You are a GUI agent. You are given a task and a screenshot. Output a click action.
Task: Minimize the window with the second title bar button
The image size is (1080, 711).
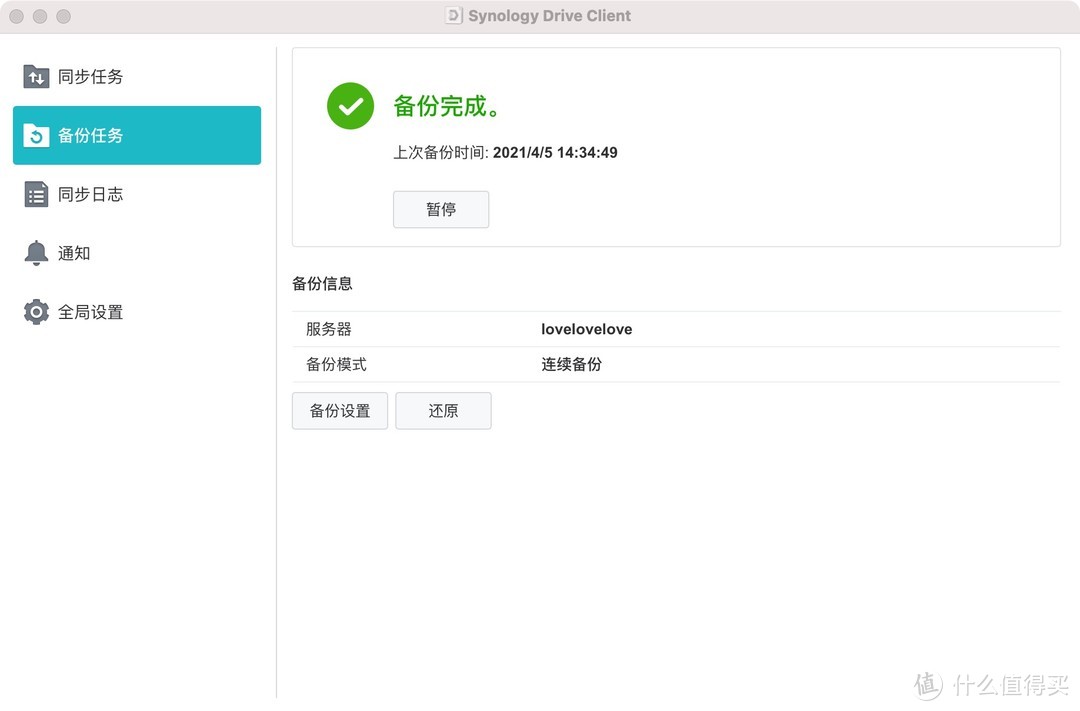(40, 16)
